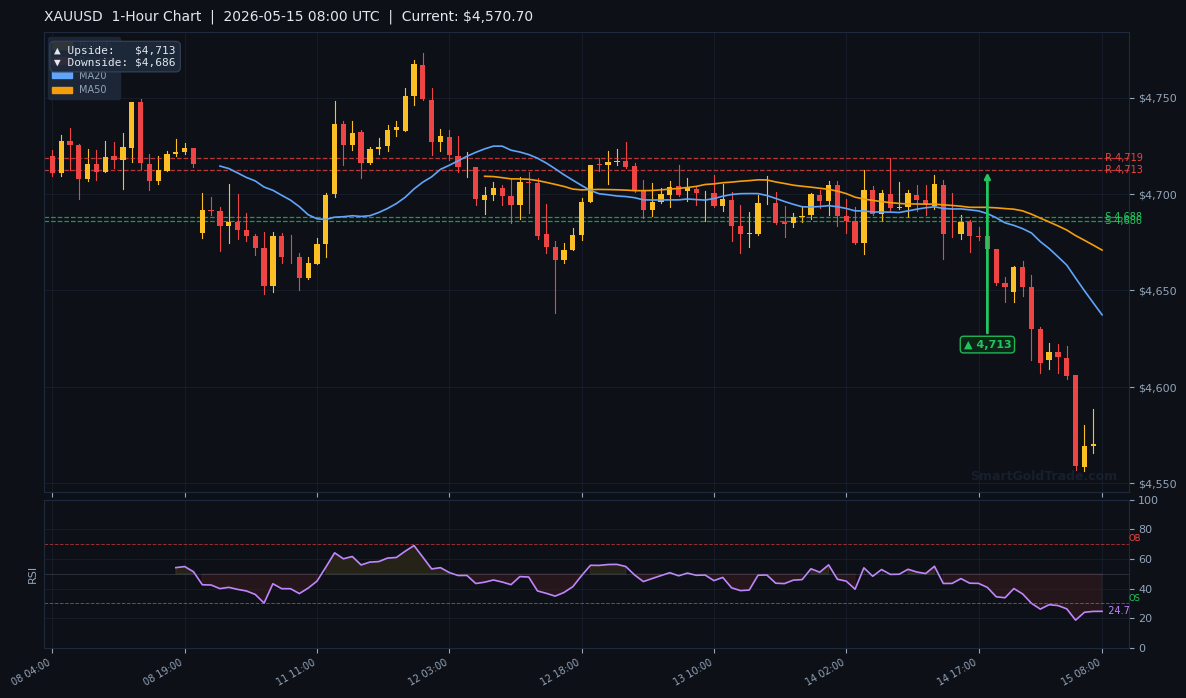This screenshot has height=698, width=1186.
Task: Click the $4,550 price axis label
Action: tap(1157, 484)
